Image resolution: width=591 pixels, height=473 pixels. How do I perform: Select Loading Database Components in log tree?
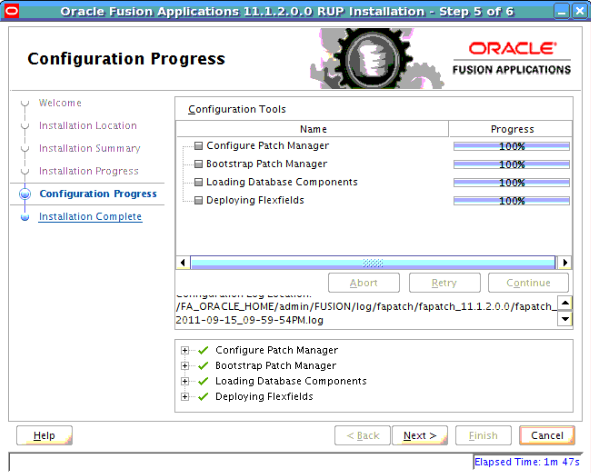coord(291,381)
